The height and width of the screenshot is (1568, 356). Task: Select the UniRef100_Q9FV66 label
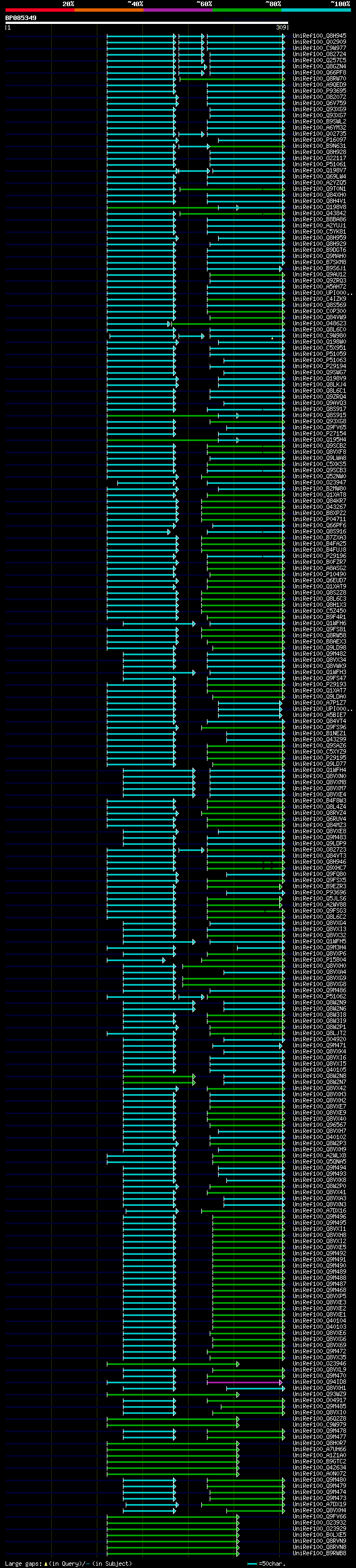point(319,1517)
